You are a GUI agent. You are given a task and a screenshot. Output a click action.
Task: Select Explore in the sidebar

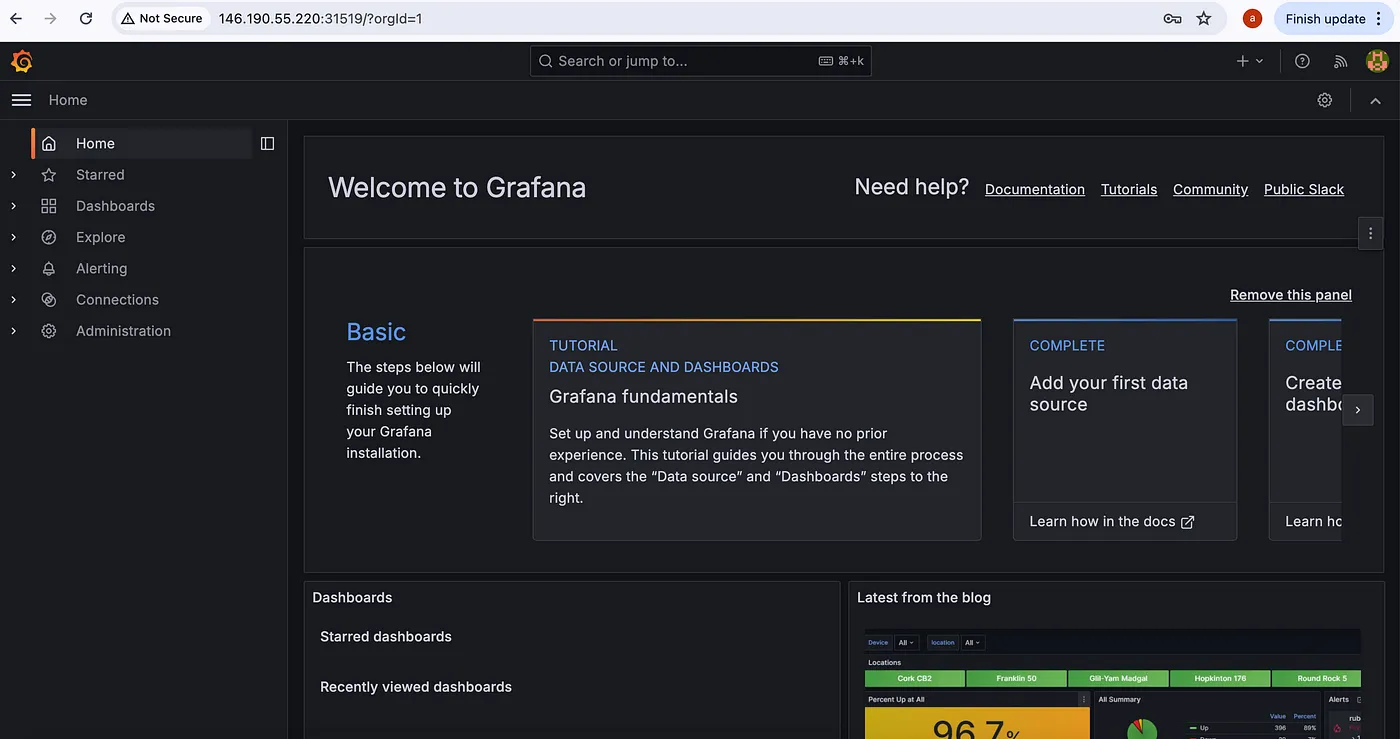100,237
